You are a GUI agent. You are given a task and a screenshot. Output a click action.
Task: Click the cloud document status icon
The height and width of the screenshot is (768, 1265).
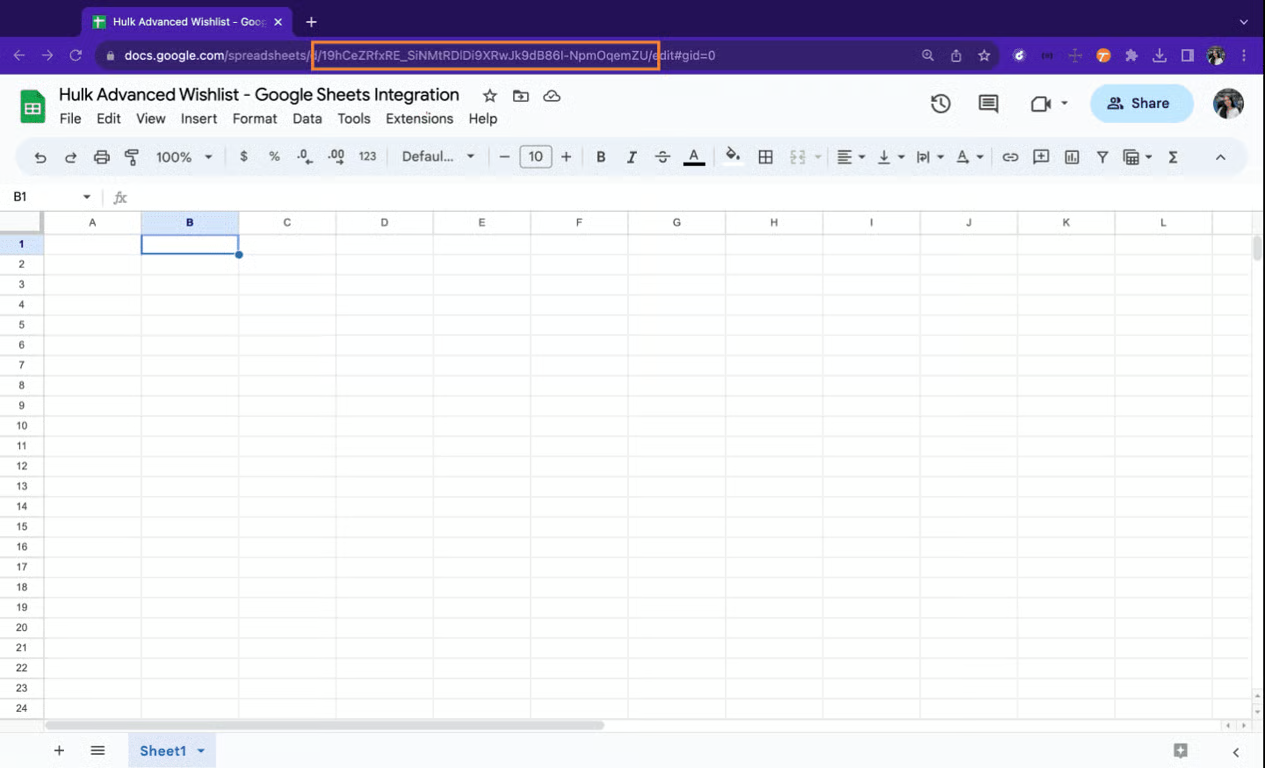[551, 96]
